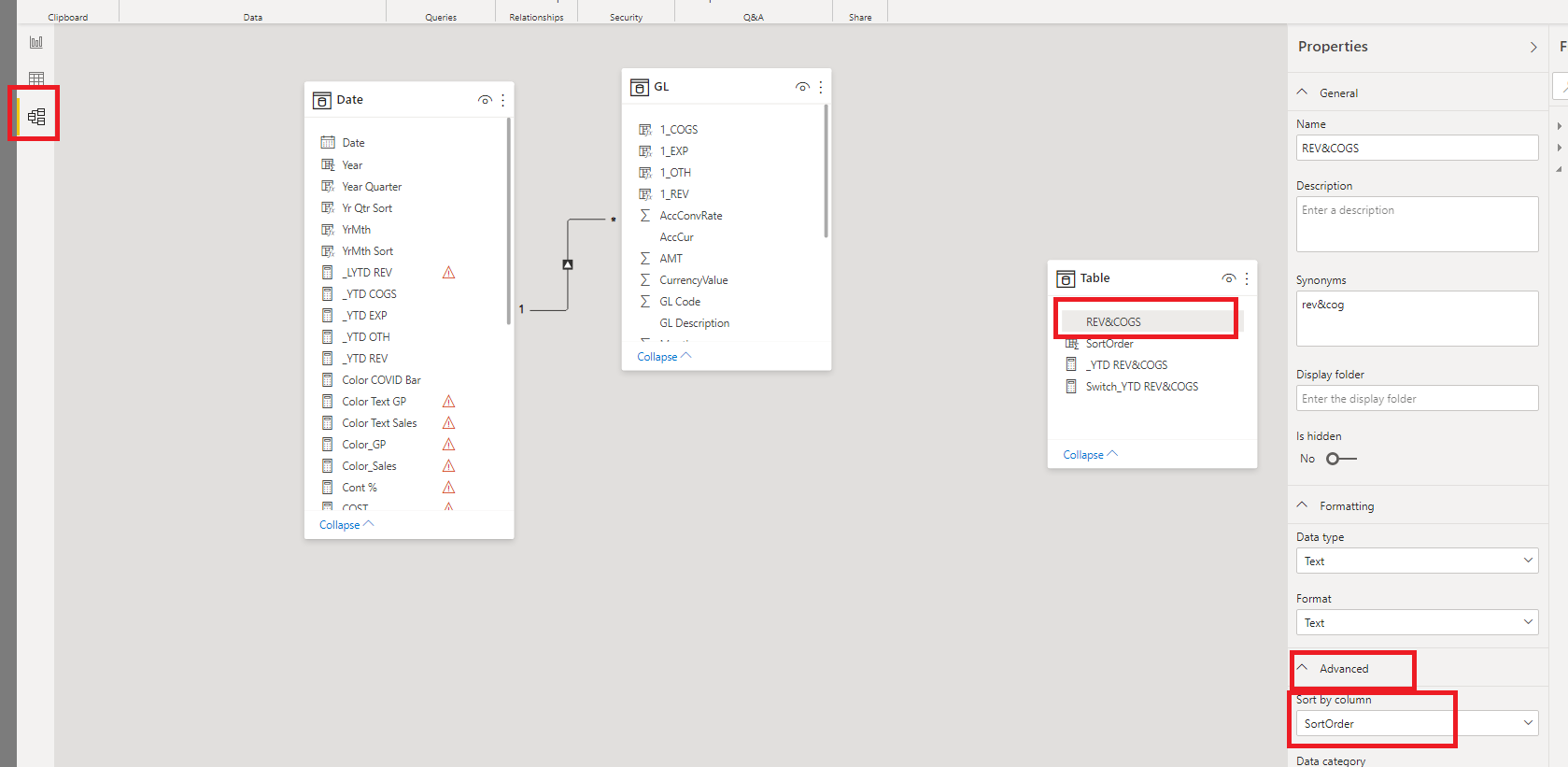Click the GL table scrollbar
The height and width of the screenshot is (767, 1568).
[x=826, y=171]
